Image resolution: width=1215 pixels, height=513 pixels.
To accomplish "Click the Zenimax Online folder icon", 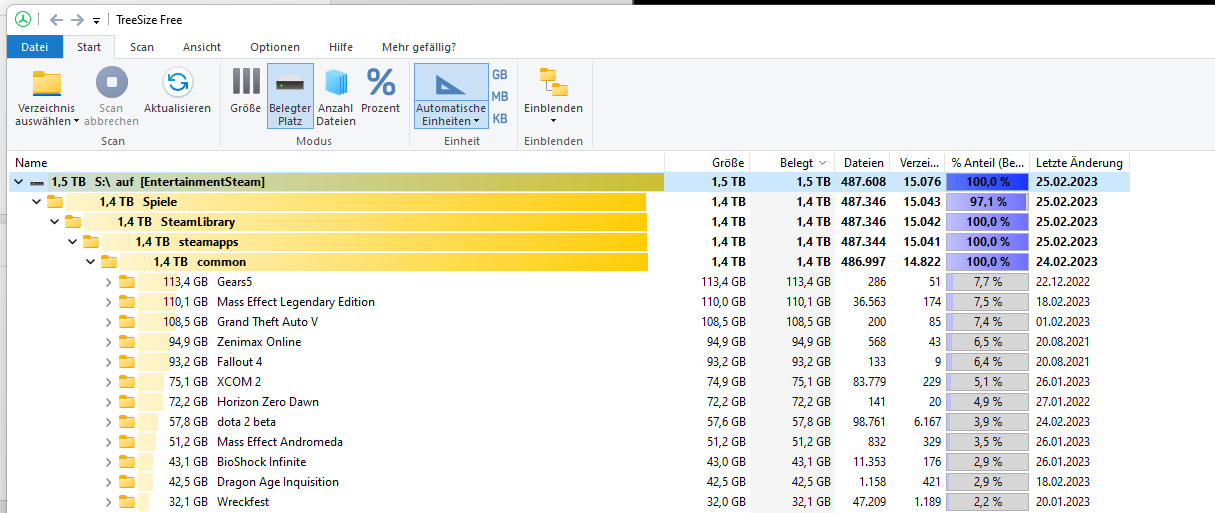I will [x=127, y=342].
